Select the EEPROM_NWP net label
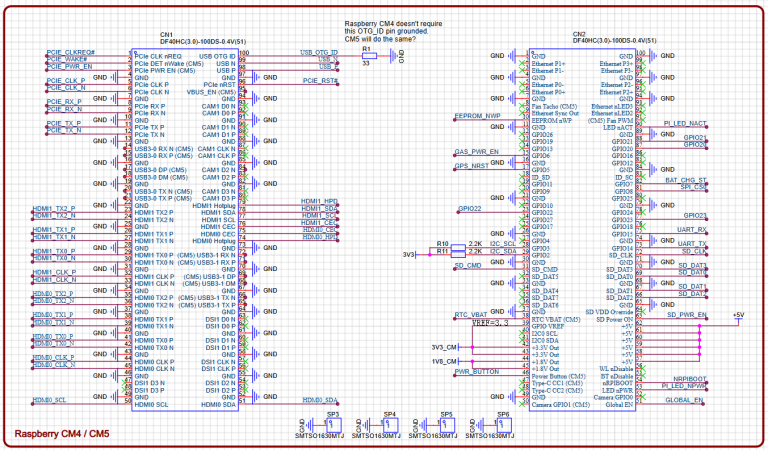The height and width of the screenshot is (450, 768). pyautogui.click(x=478, y=116)
